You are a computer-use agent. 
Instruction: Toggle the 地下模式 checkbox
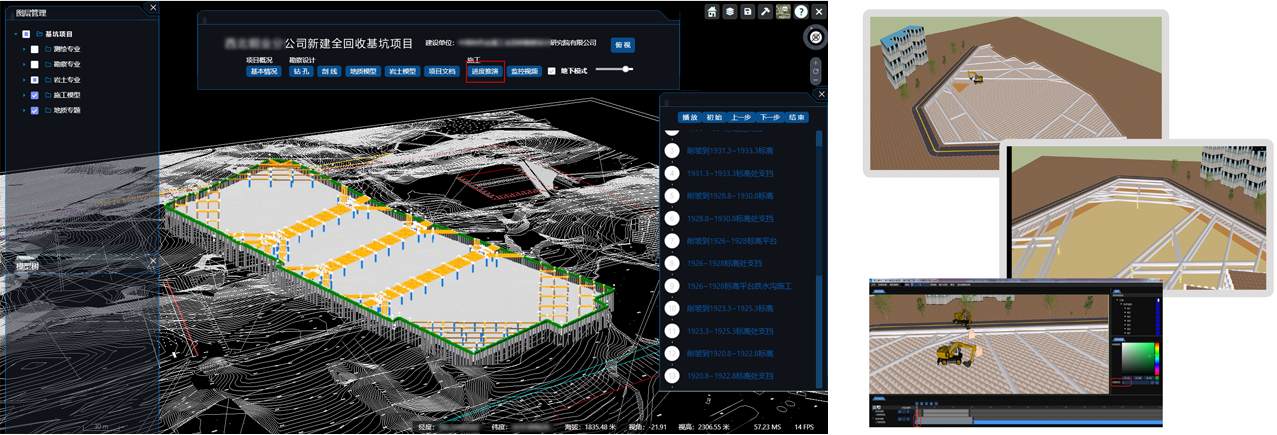[x=551, y=71]
